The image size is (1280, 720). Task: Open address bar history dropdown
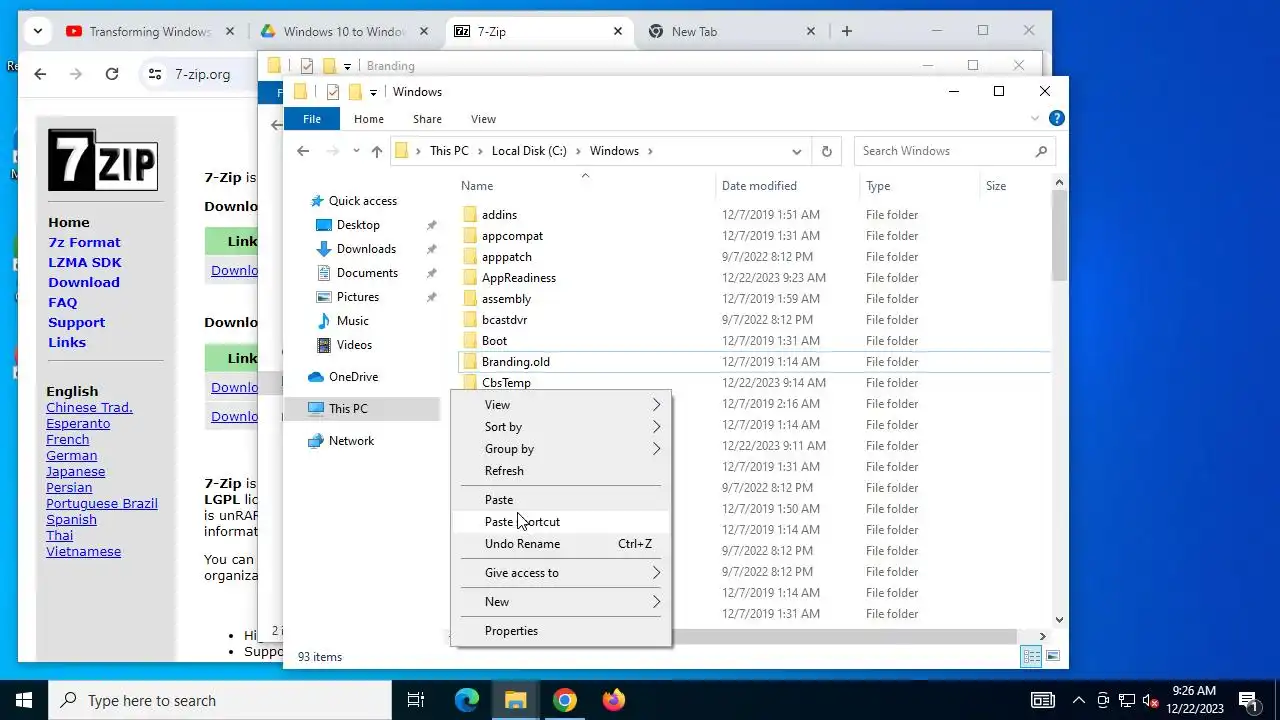point(797,151)
